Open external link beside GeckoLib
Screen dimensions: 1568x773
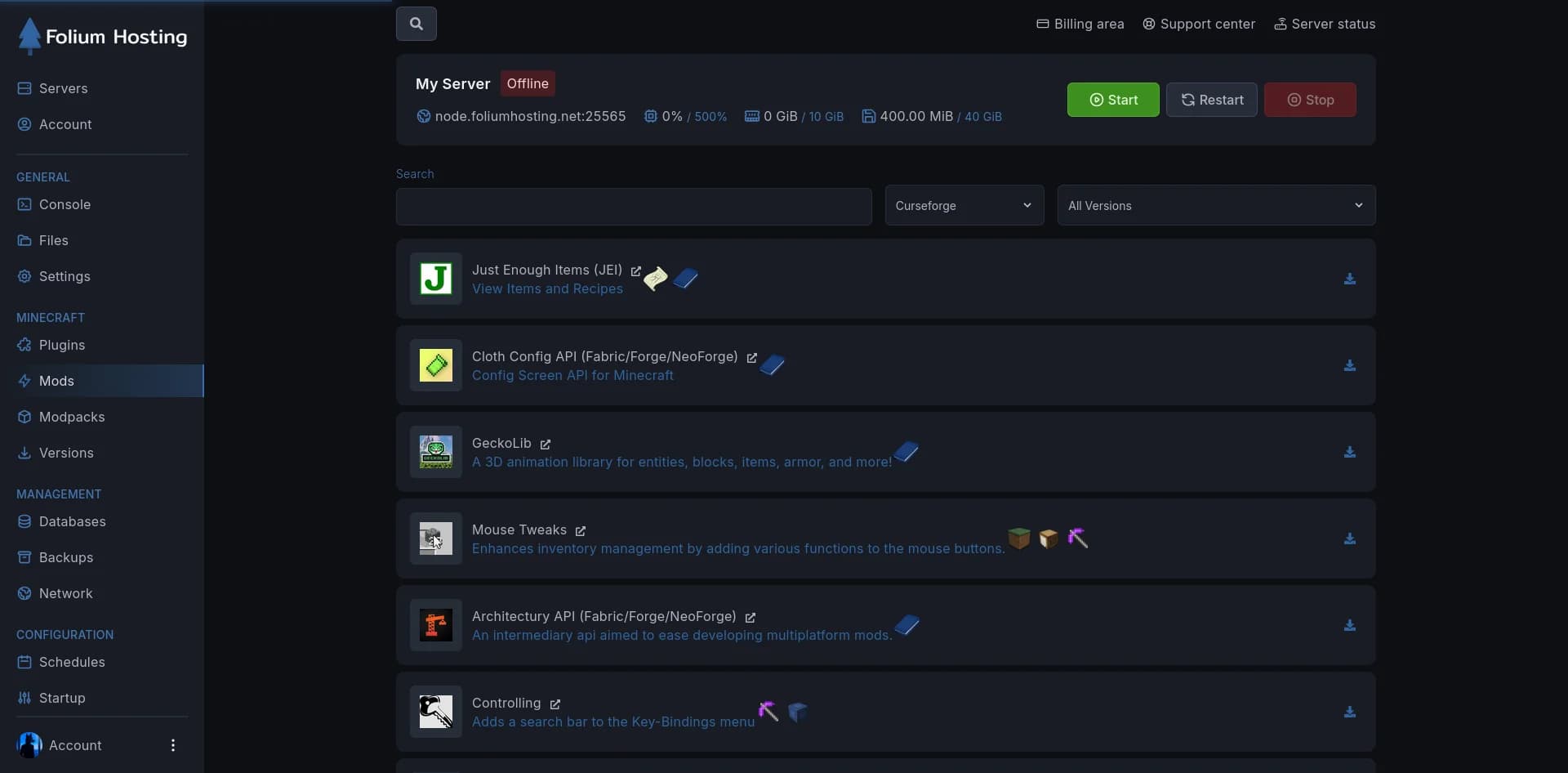545,444
